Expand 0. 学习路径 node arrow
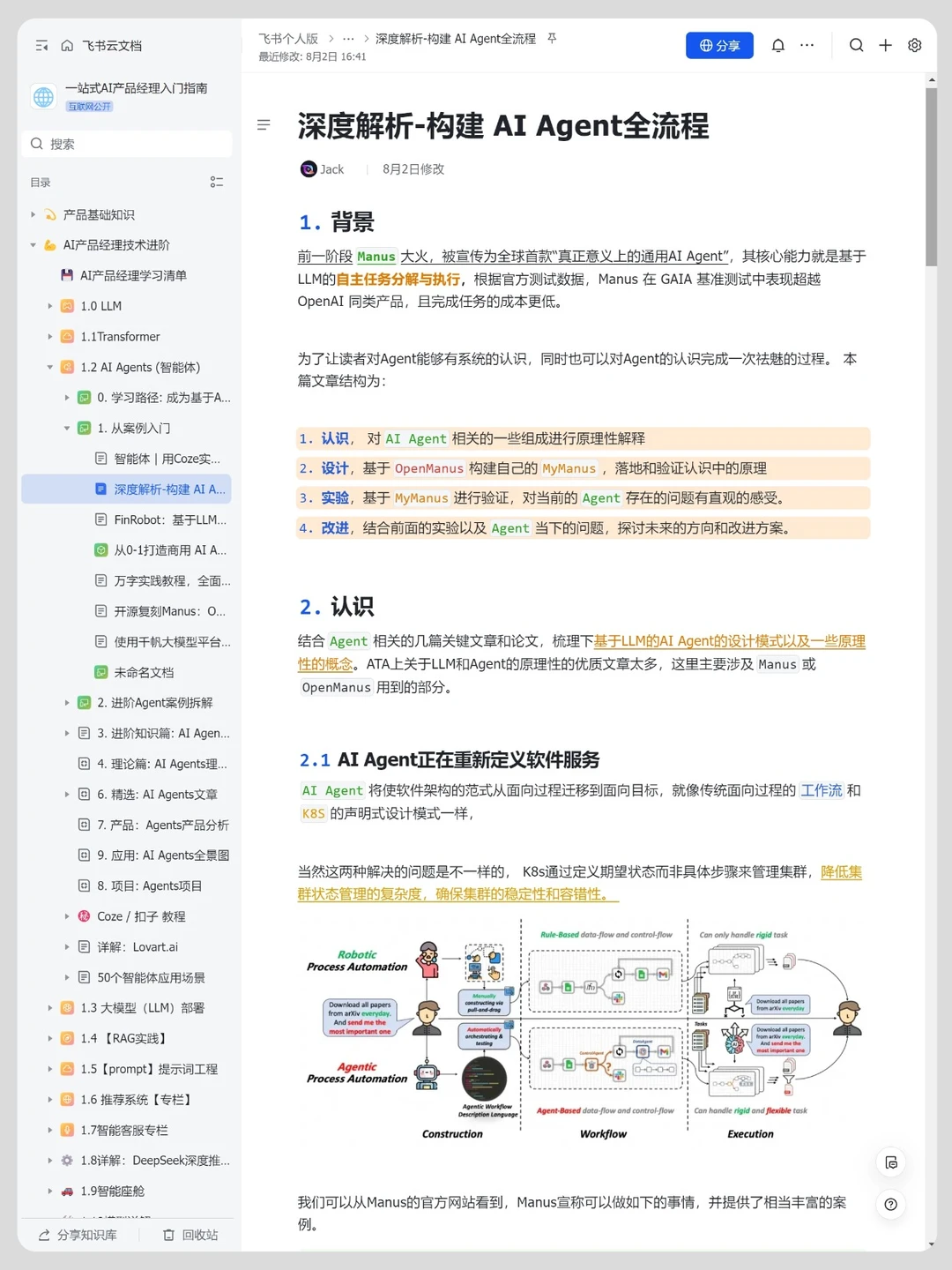The height and width of the screenshot is (1270, 952). 67,398
